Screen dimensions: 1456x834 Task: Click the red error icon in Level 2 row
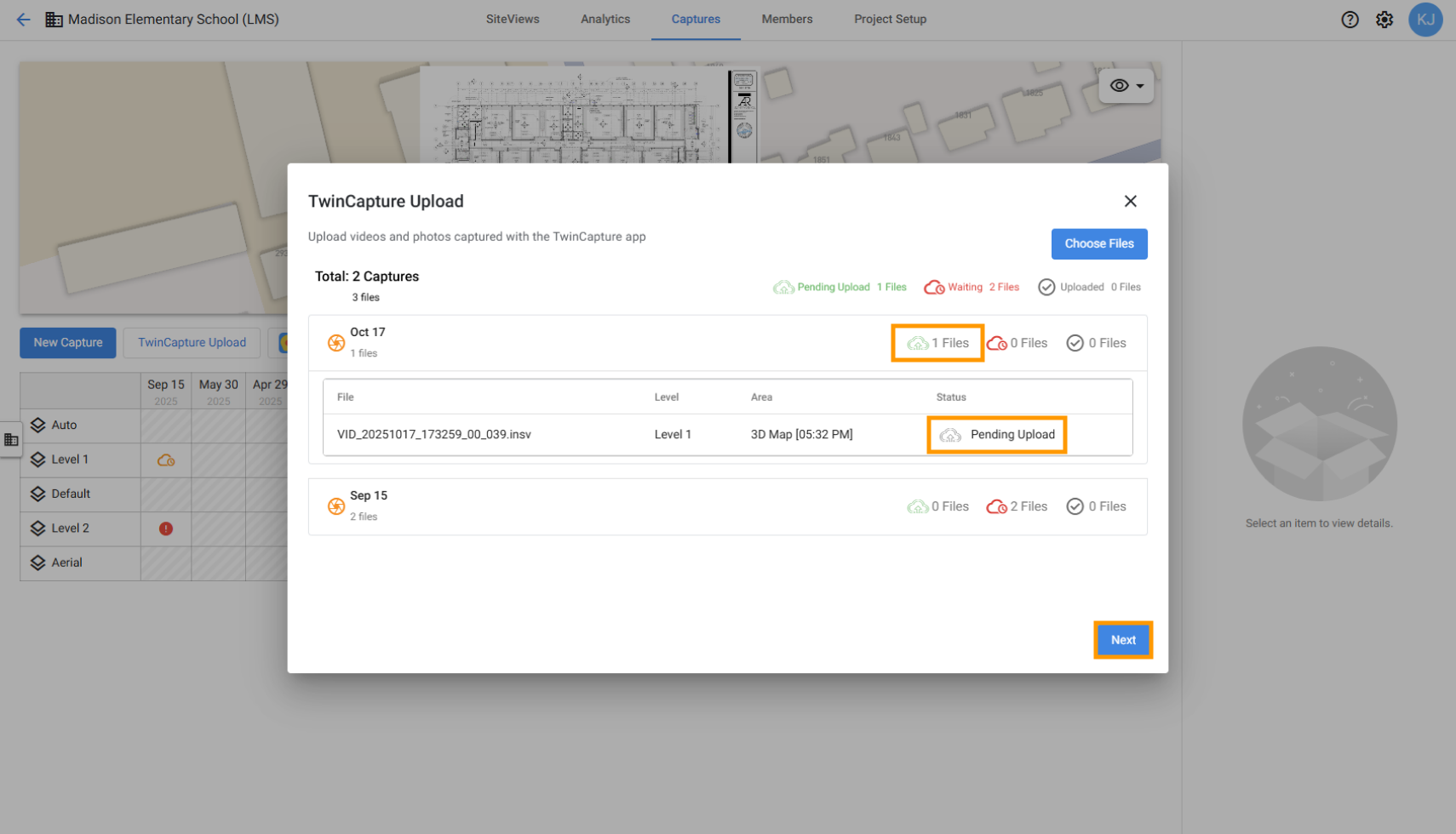(x=166, y=528)
